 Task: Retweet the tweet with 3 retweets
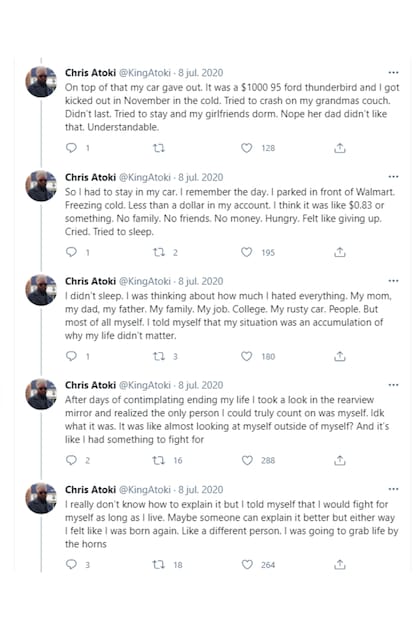tap(159, 356)
